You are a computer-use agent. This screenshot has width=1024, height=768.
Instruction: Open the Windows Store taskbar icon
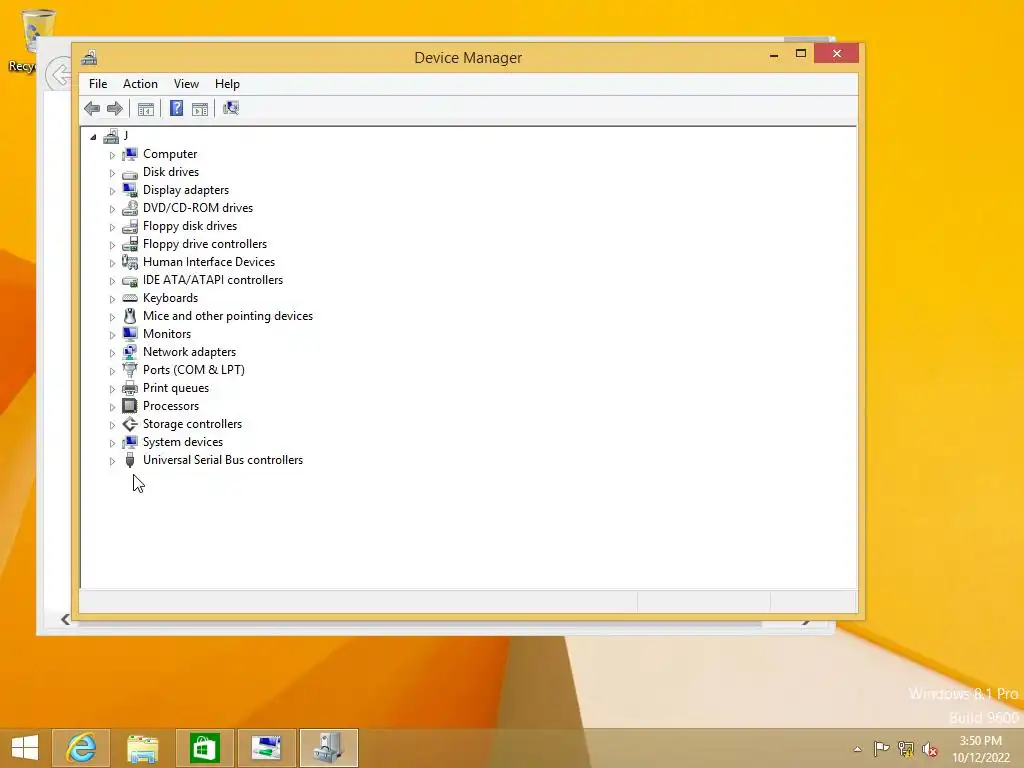point(204,748)
